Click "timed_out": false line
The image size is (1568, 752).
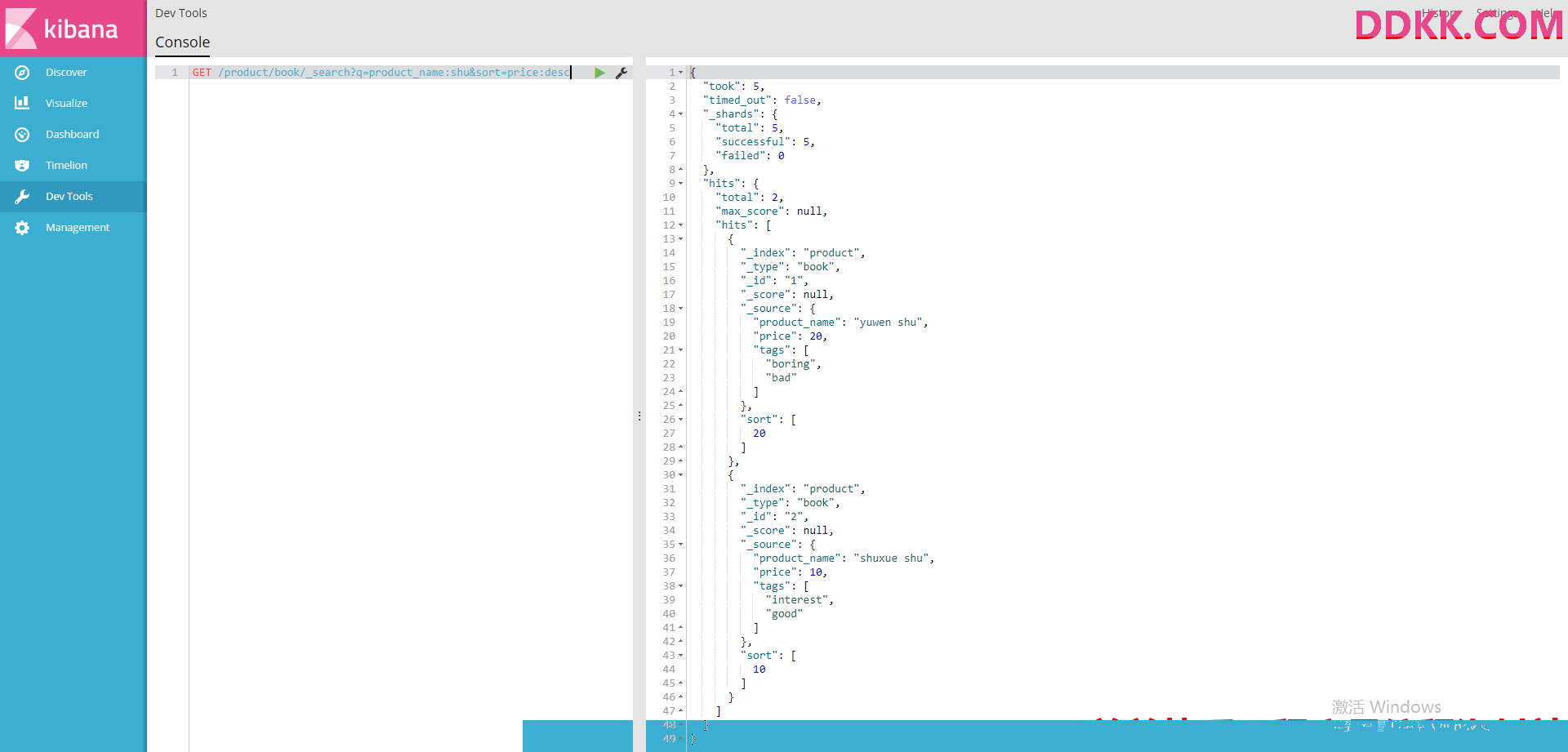762,100
